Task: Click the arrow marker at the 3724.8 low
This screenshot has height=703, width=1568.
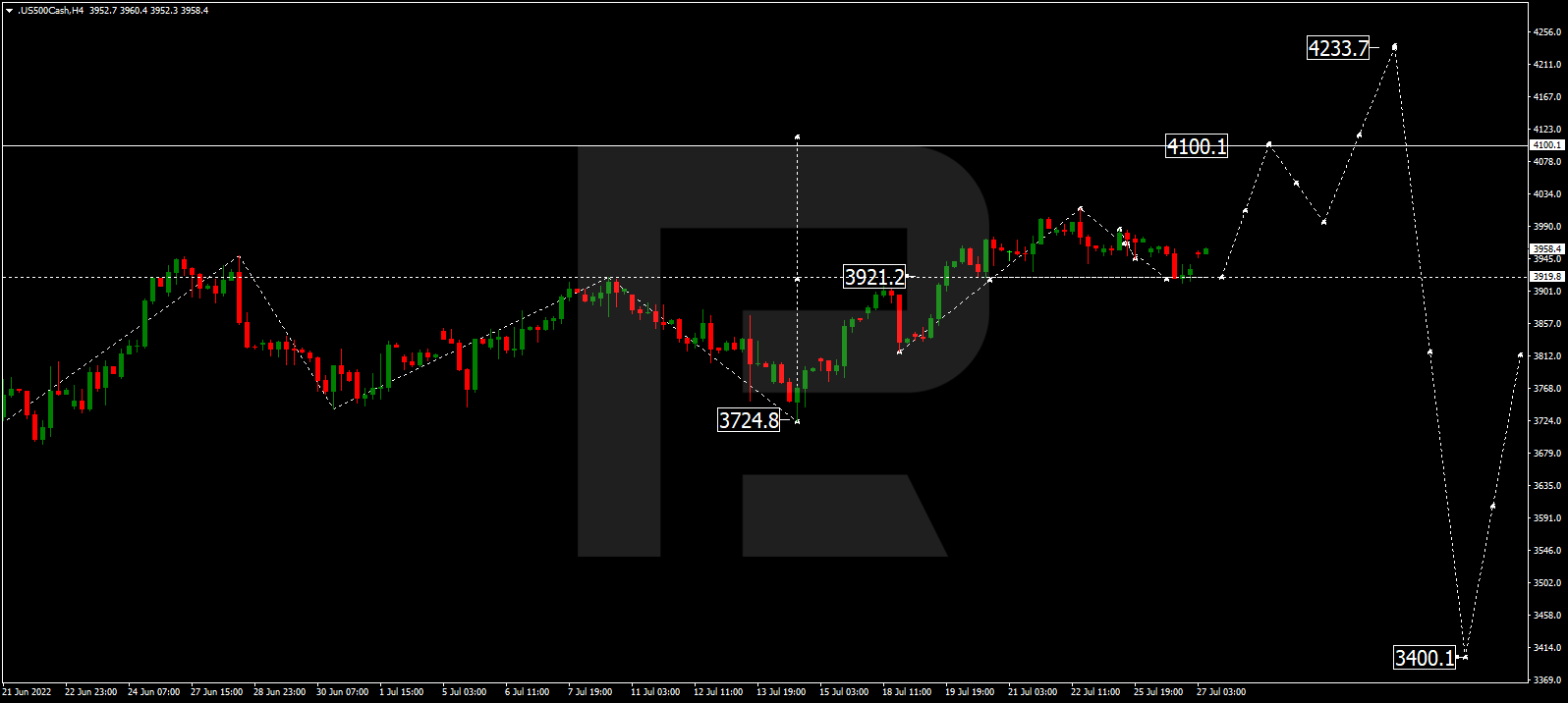Action: click(x=797, y=421)
